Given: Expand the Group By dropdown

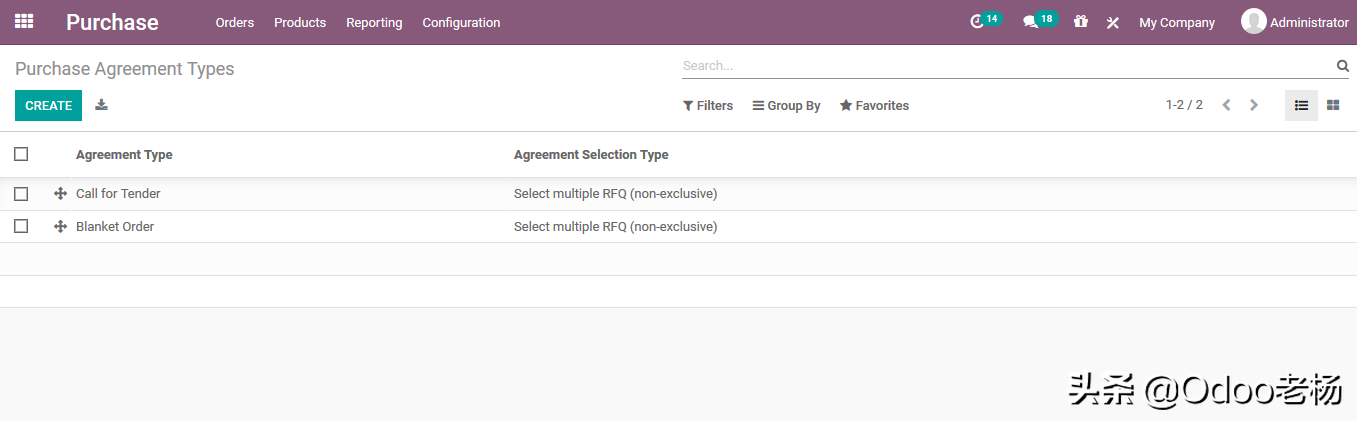Looking at the screenshot, I should tap(786, 106).
